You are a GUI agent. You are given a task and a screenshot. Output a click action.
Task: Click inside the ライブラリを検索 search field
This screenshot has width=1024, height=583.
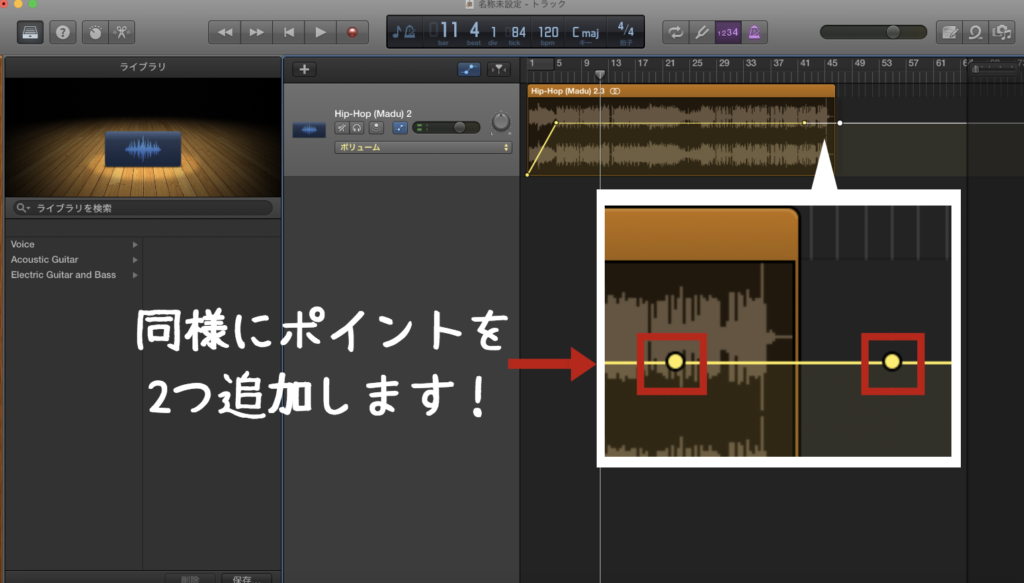click(150, 208)
